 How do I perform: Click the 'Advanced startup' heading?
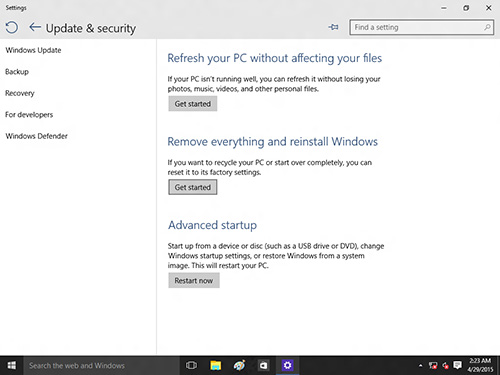(x=212, y=225)
